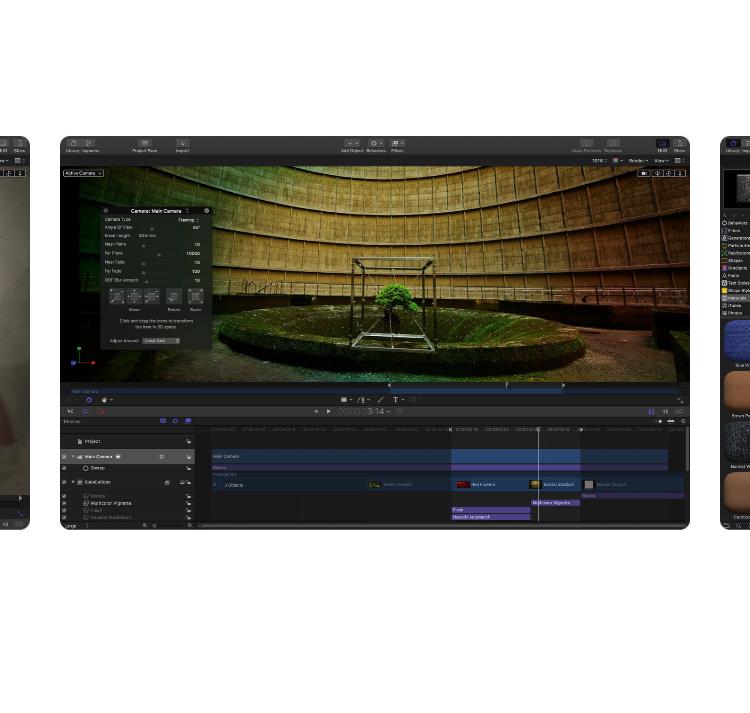This screenshot has height=713, width=750.
Task: Toggle the audio timeline button
Action: [665, 411]
